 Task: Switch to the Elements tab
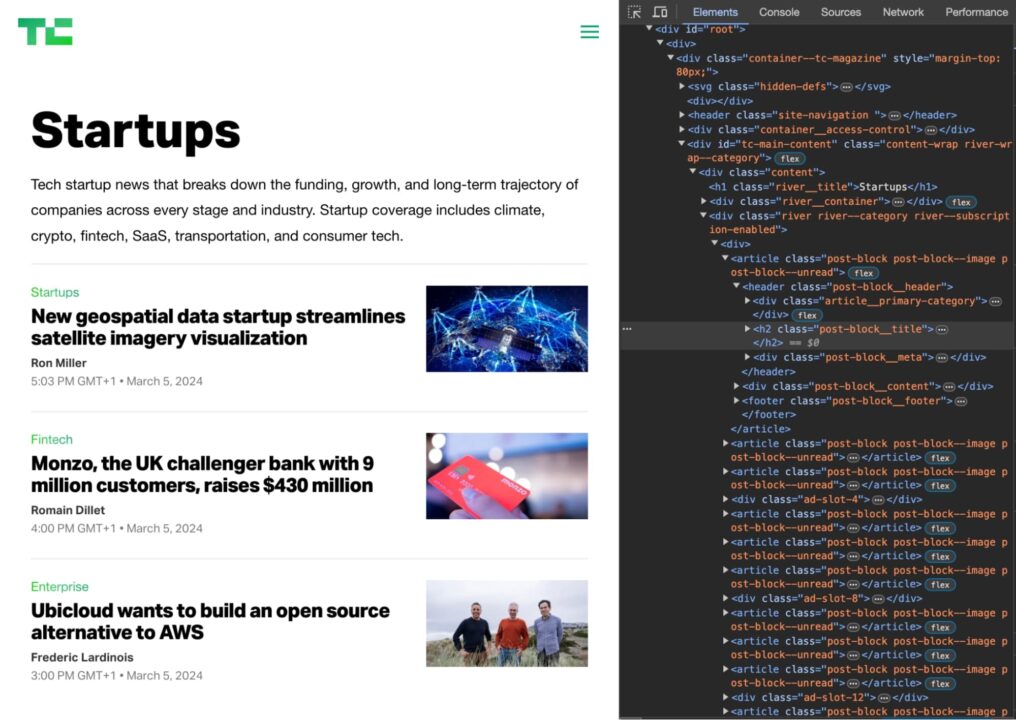click(715, 12)
